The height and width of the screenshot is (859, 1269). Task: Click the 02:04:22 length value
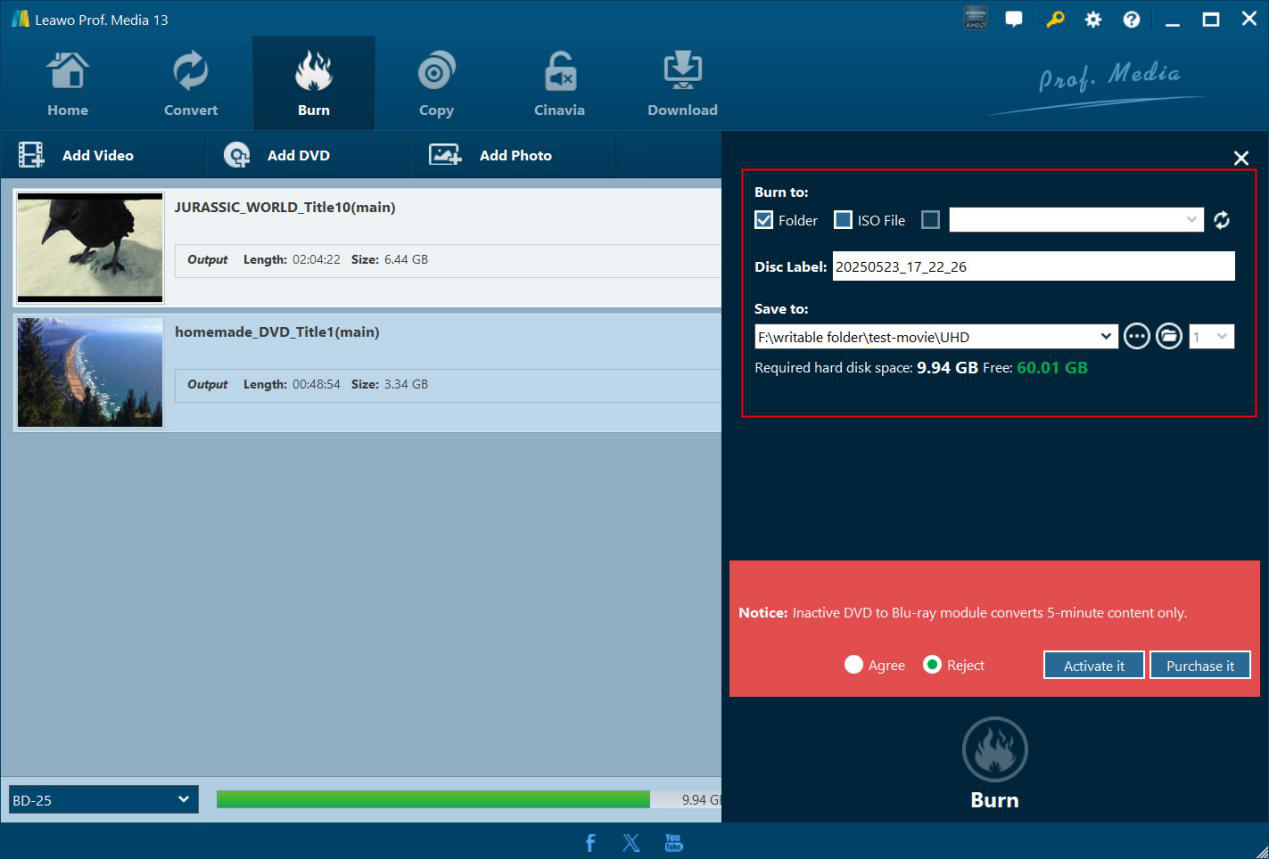316,260
